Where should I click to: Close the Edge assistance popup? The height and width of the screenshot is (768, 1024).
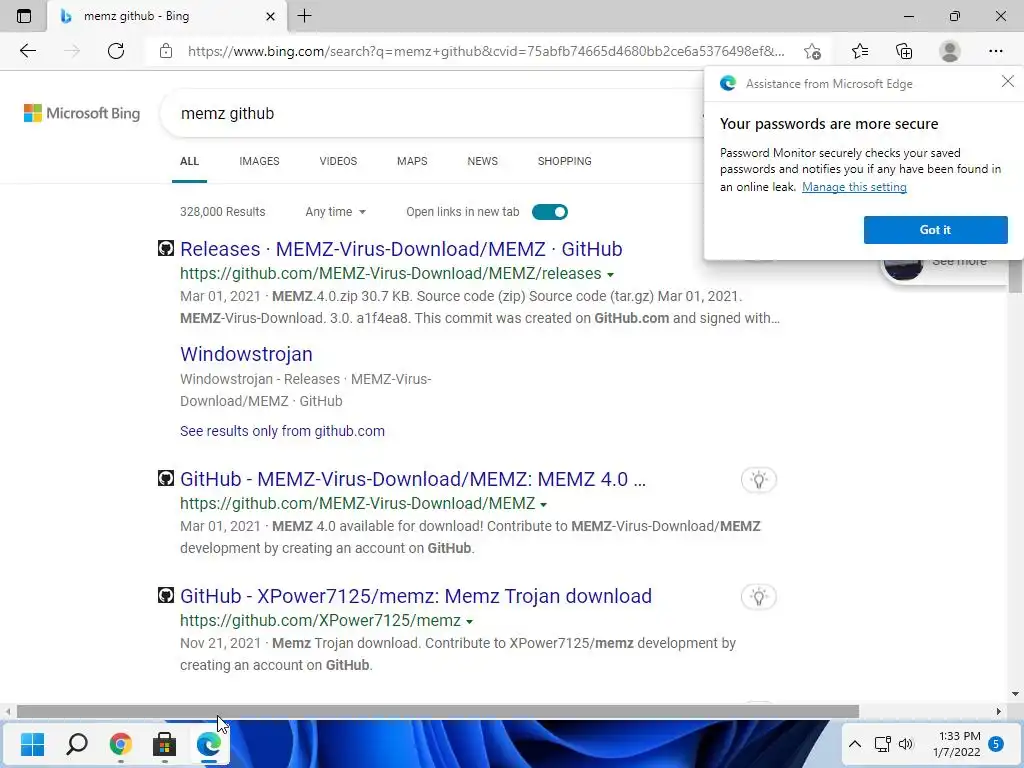(1008, 81)
